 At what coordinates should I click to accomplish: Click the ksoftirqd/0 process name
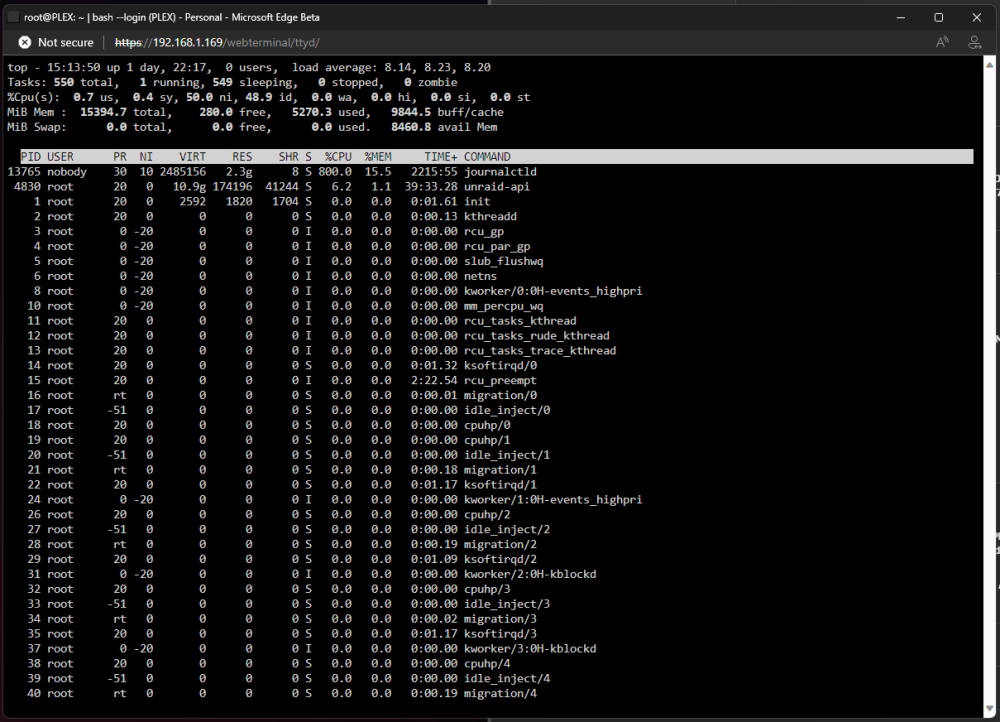click(501, 365)
